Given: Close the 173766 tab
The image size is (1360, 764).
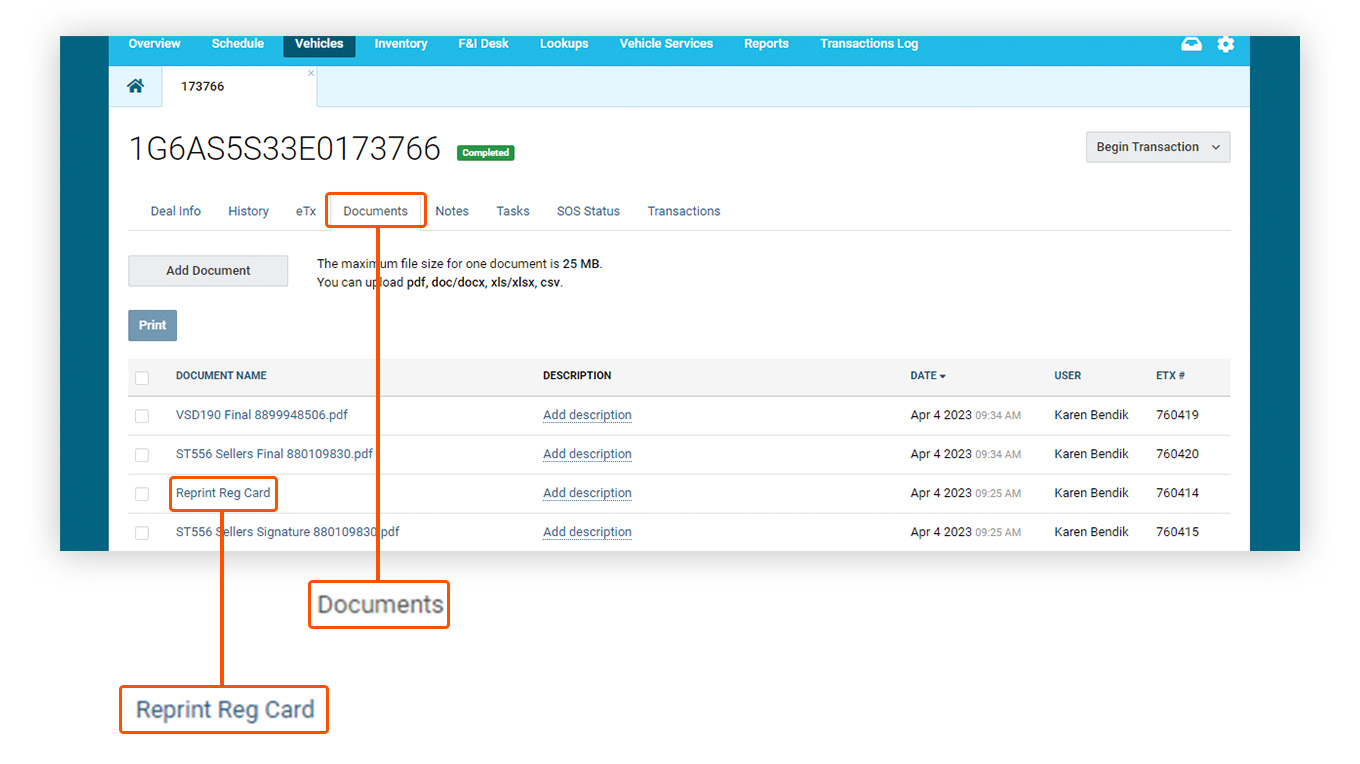Looking at the screenshot, I should (x=311, y=73).
